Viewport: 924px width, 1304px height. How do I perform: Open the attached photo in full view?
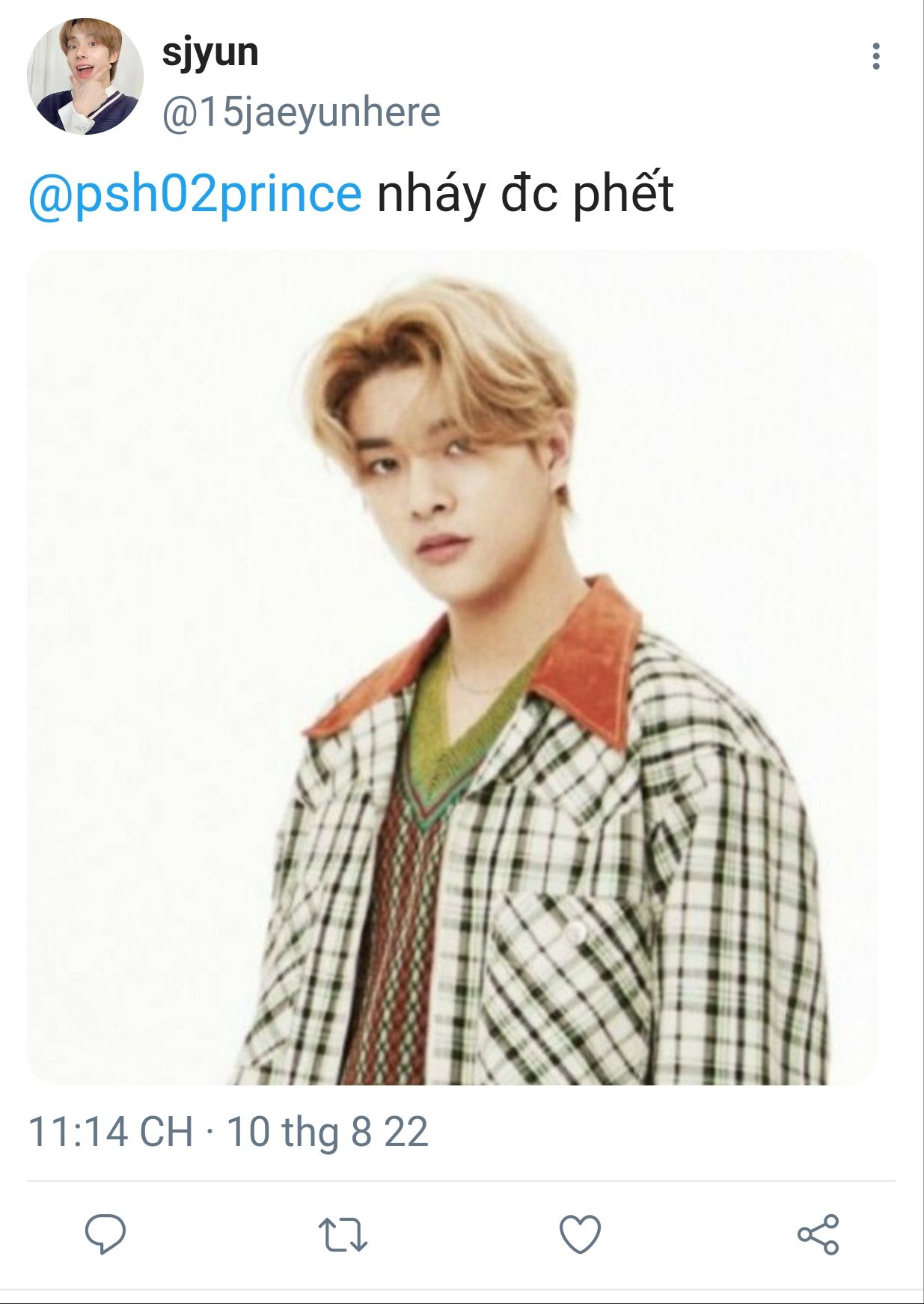(452, 666)
